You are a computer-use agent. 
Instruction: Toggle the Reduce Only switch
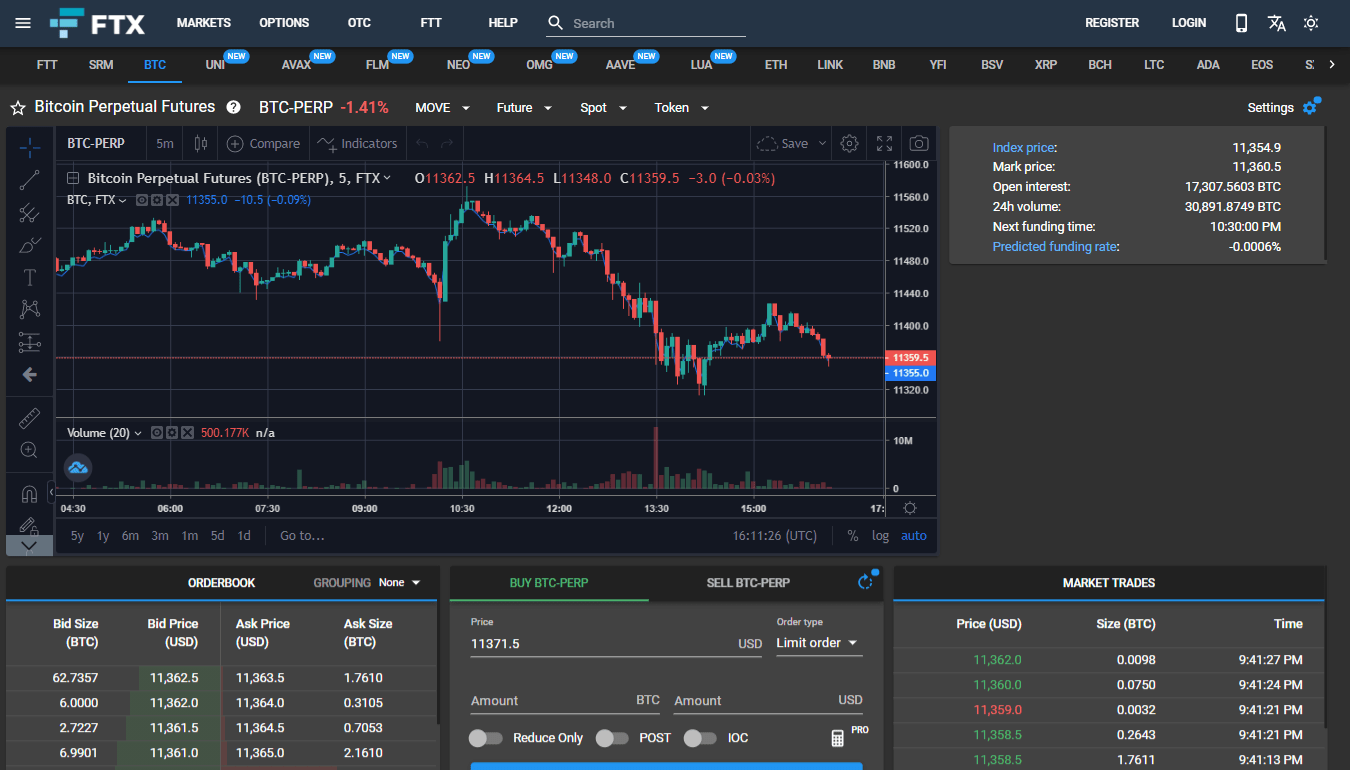pos(485,738)
